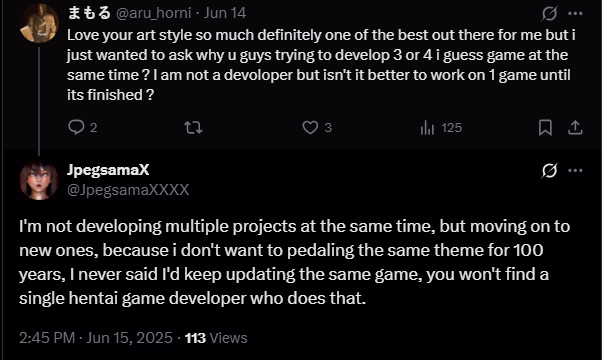View analytics showing 125 views

(x=441, y=127)
